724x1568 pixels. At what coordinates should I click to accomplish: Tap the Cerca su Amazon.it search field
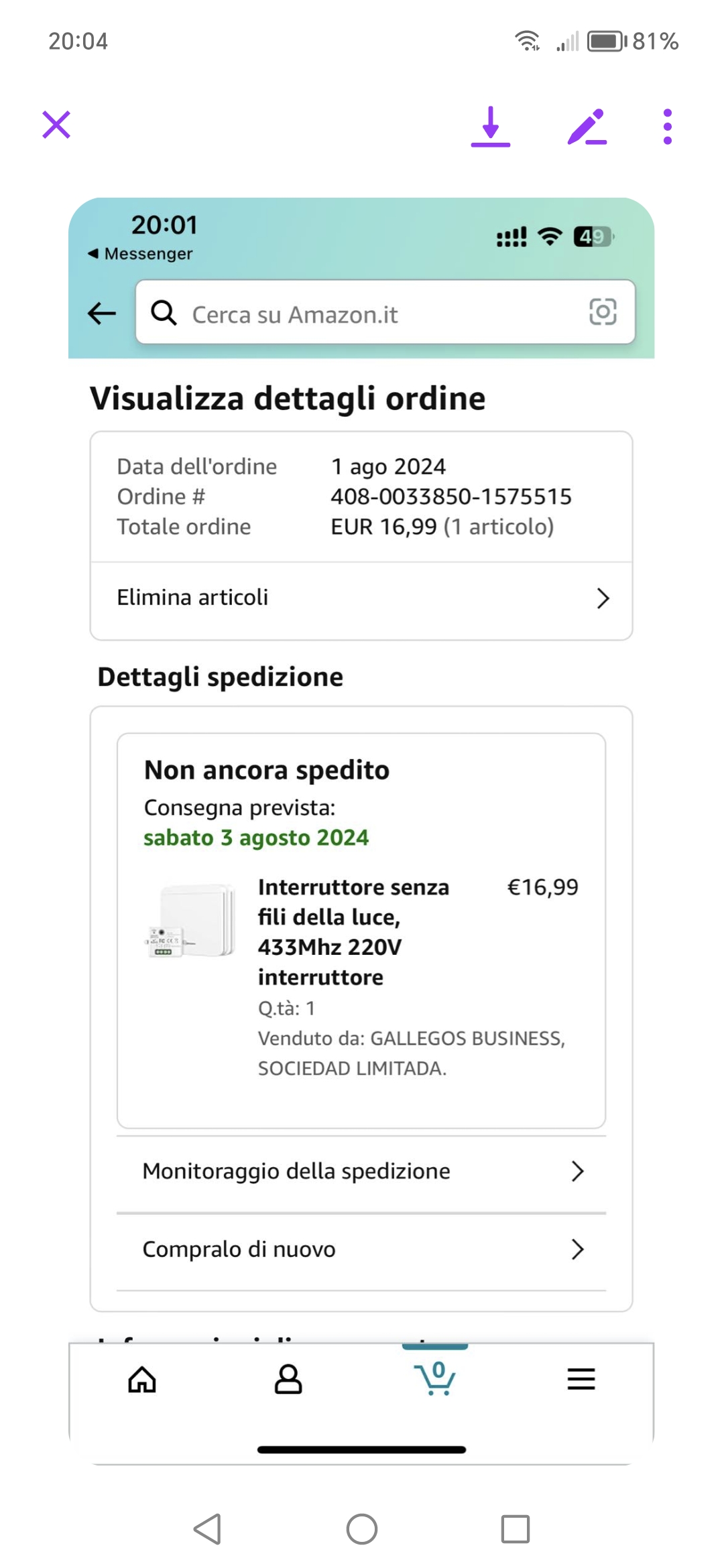[375, 314]
